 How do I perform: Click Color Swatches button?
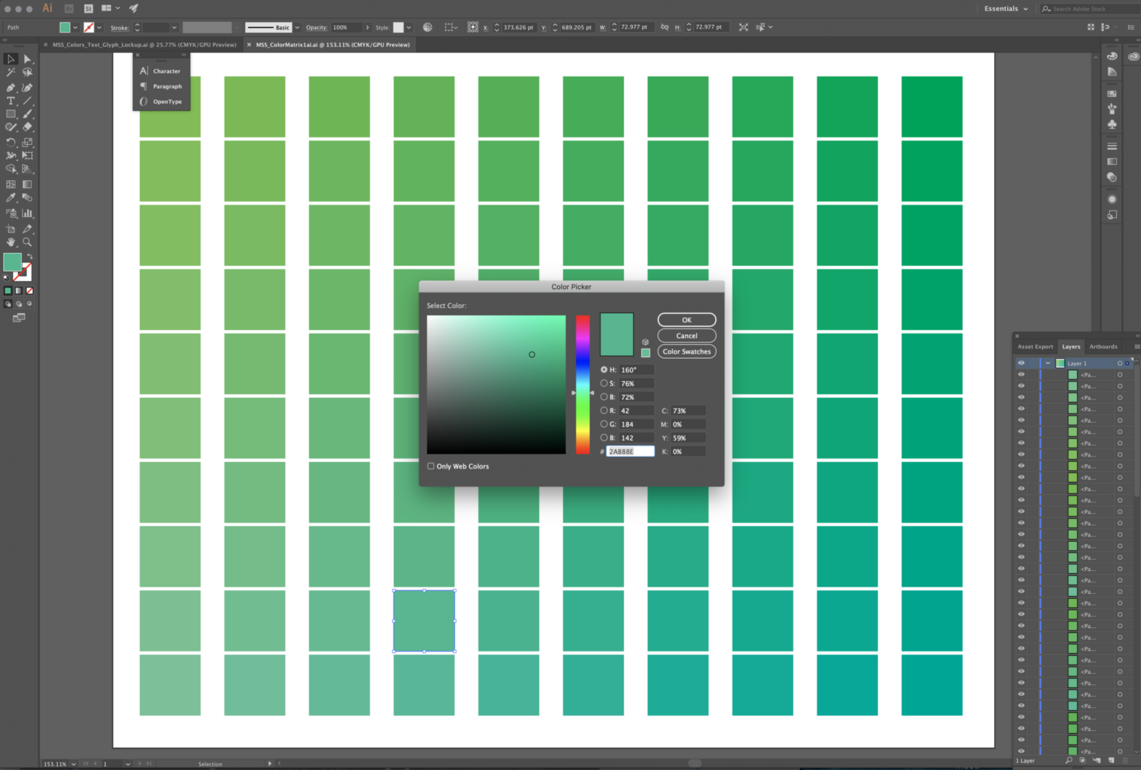686,352
